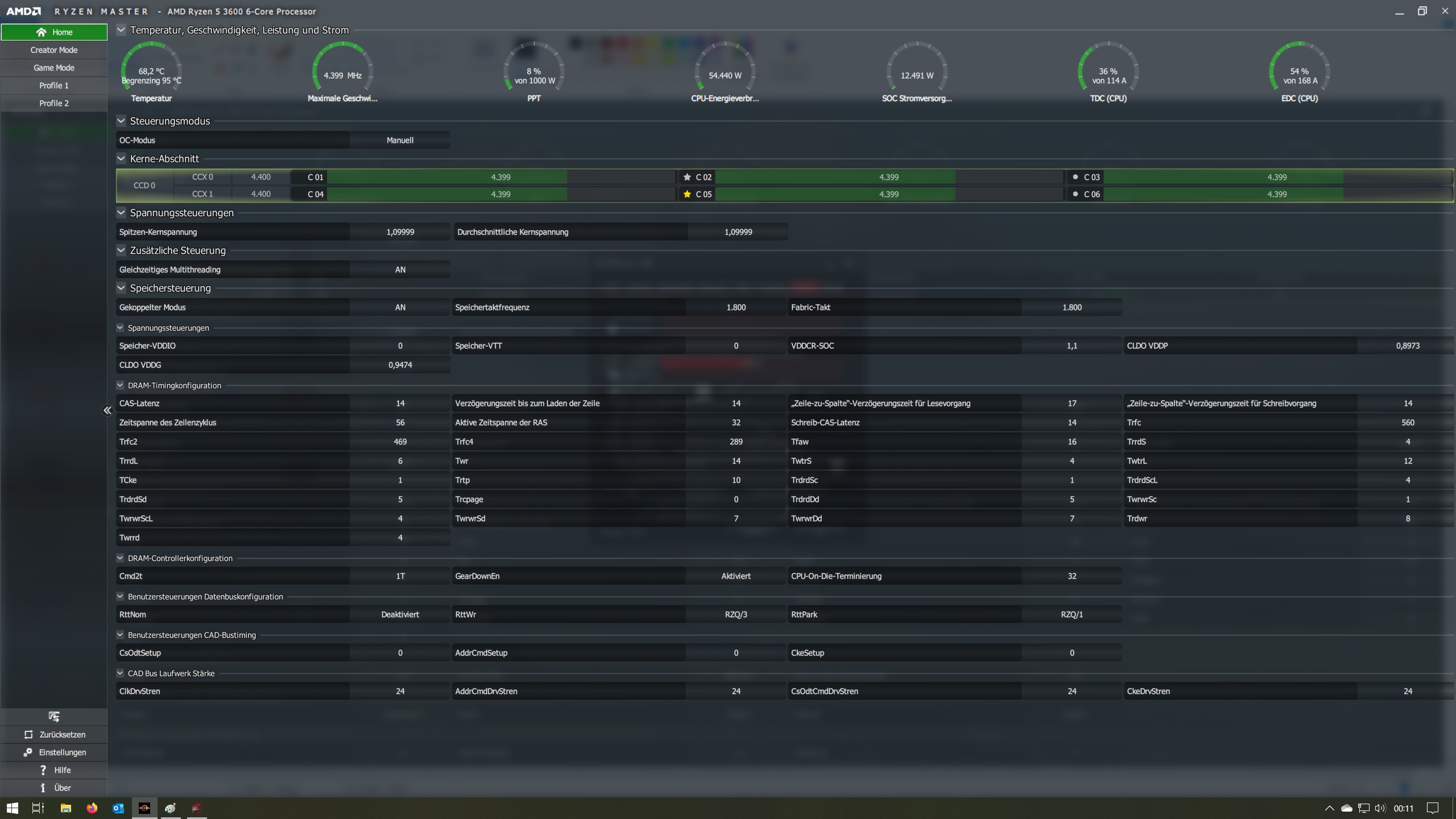
Task: Click the Zurücksetzen button
Action: pos(54,735)
